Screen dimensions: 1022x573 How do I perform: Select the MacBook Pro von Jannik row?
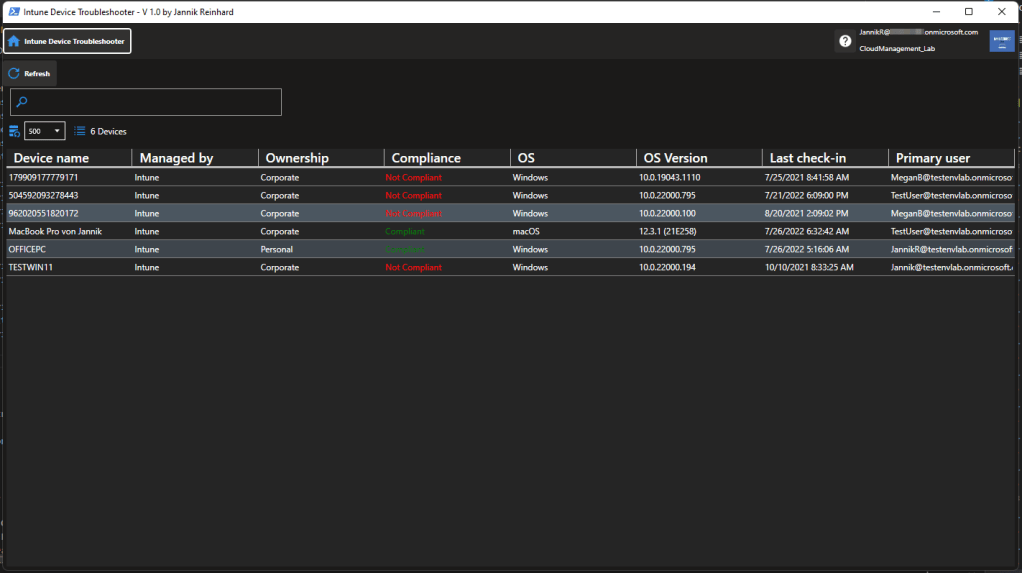coord(55,231)
